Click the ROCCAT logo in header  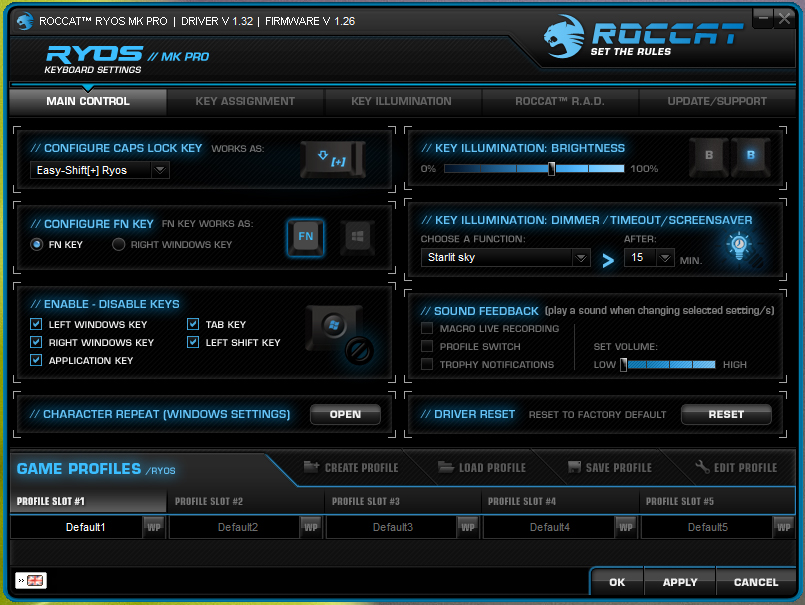643,36
